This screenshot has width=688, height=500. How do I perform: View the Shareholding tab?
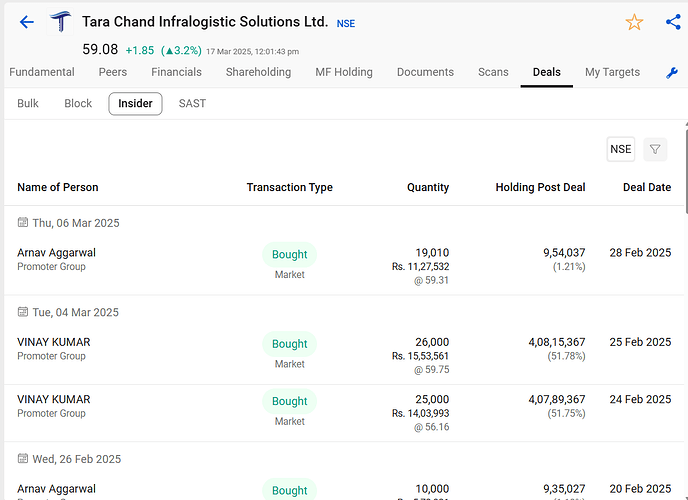pyautogui.click(x=258, y=72)
